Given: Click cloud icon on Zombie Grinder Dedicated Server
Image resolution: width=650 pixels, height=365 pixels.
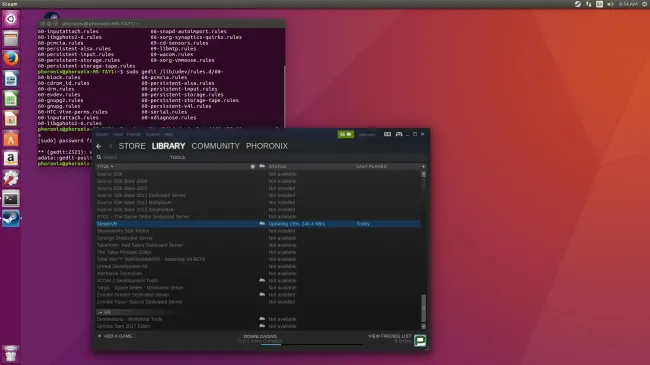Looking at the screenshot, I should click(262, 294).
